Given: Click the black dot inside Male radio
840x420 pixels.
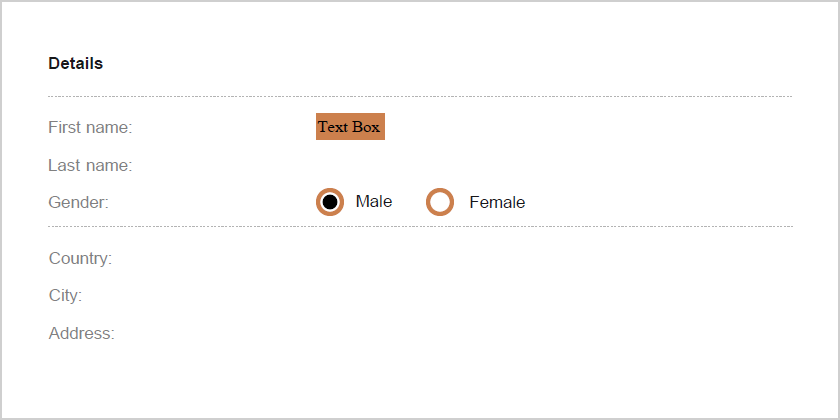Looking at the screenshot, I should (330, 202).
